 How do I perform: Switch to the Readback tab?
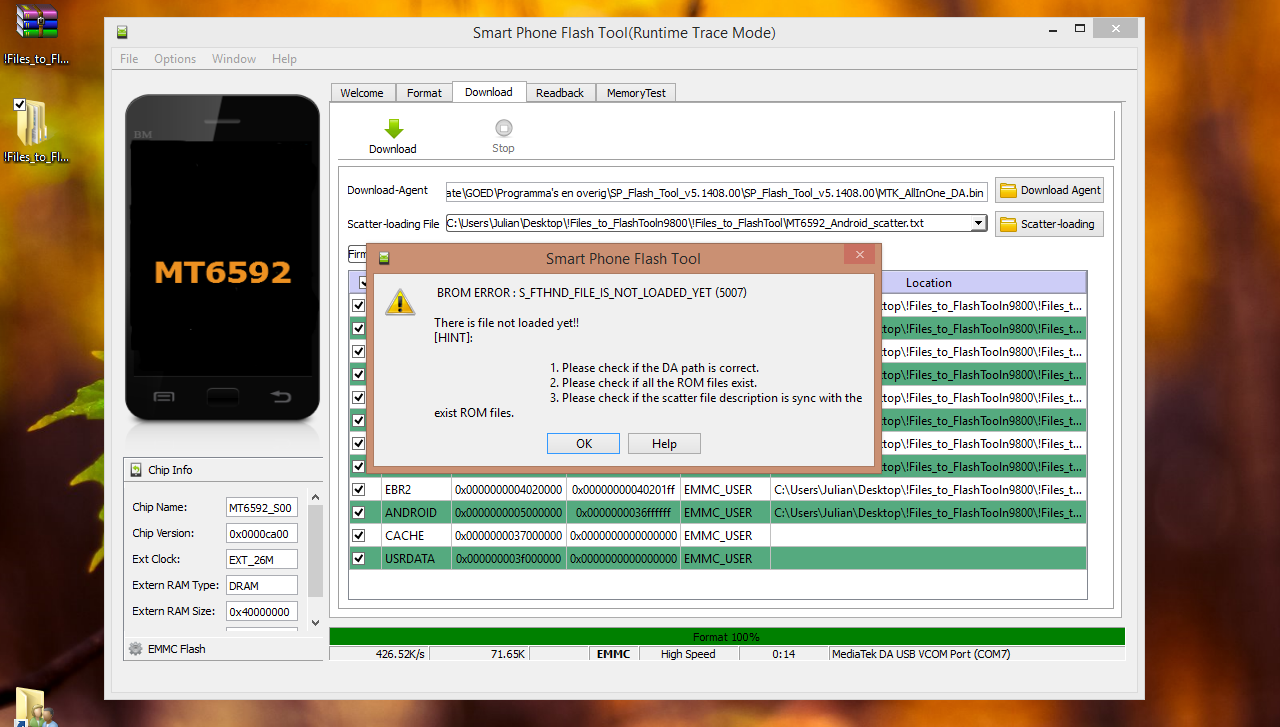(x=560, y=93)
